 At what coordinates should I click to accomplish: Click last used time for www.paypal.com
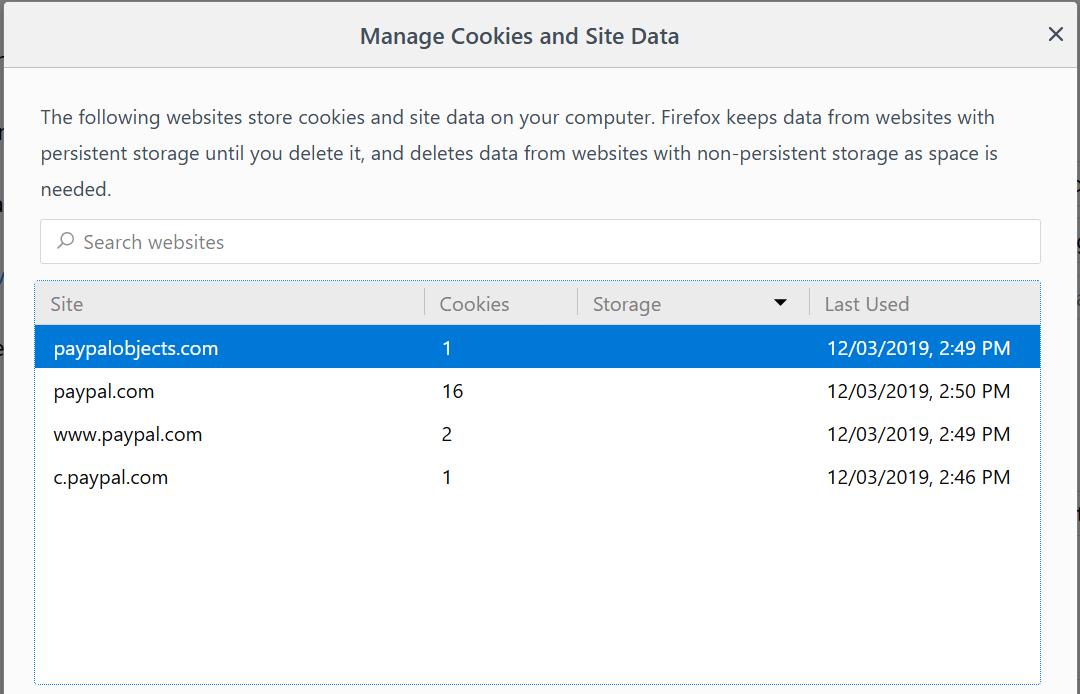click(x=918, y=434)
